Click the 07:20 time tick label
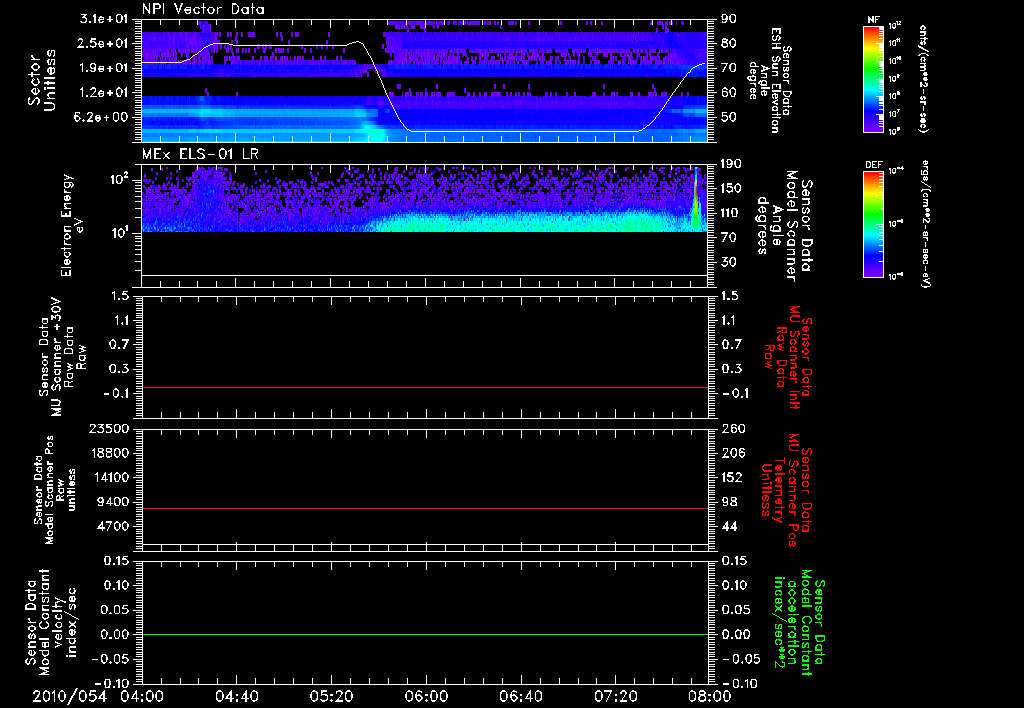Screen dimensions: 1024x708 [615, 696]
